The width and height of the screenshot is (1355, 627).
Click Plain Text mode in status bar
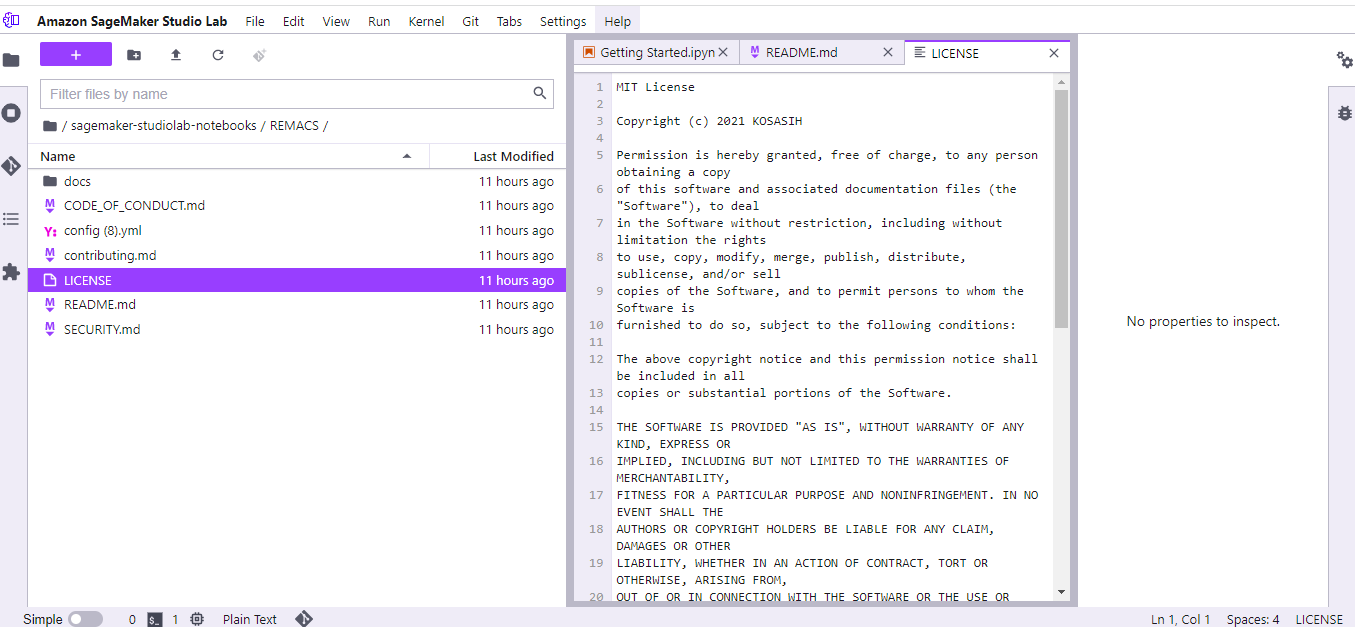pyautogui.click(x=250, y=619)
